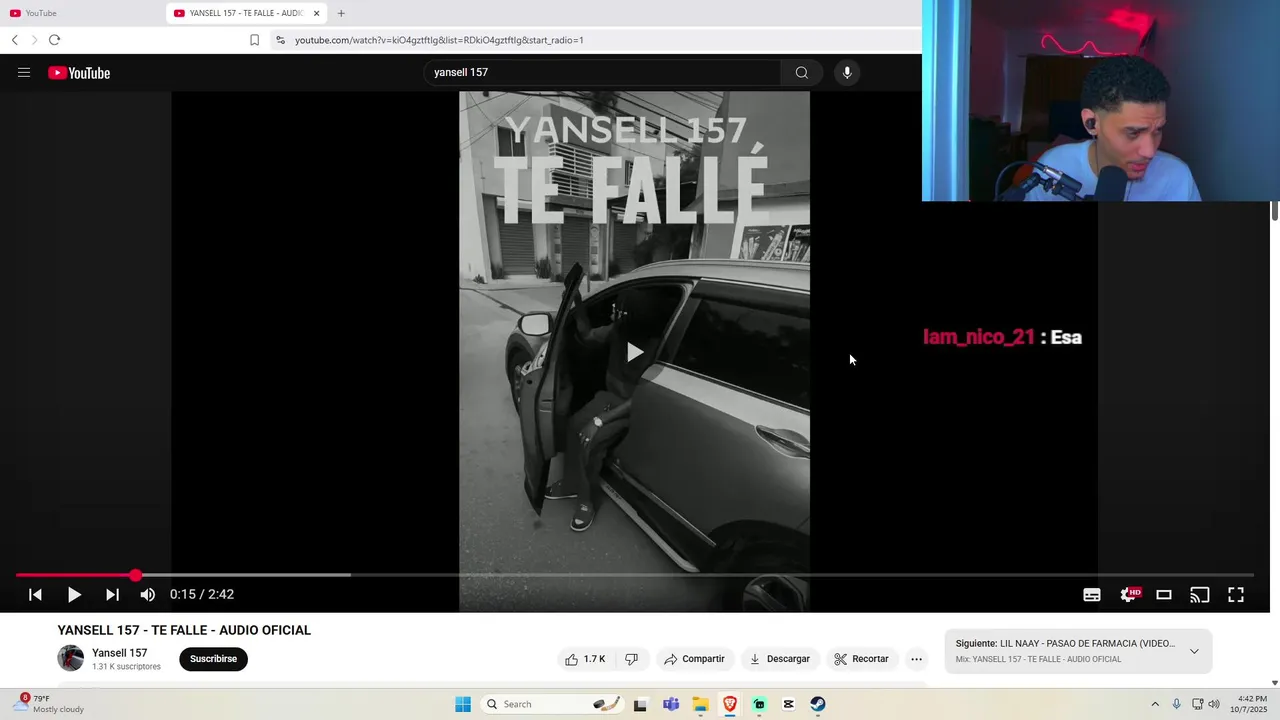Open CapCut from taskbar

point(788,704)
